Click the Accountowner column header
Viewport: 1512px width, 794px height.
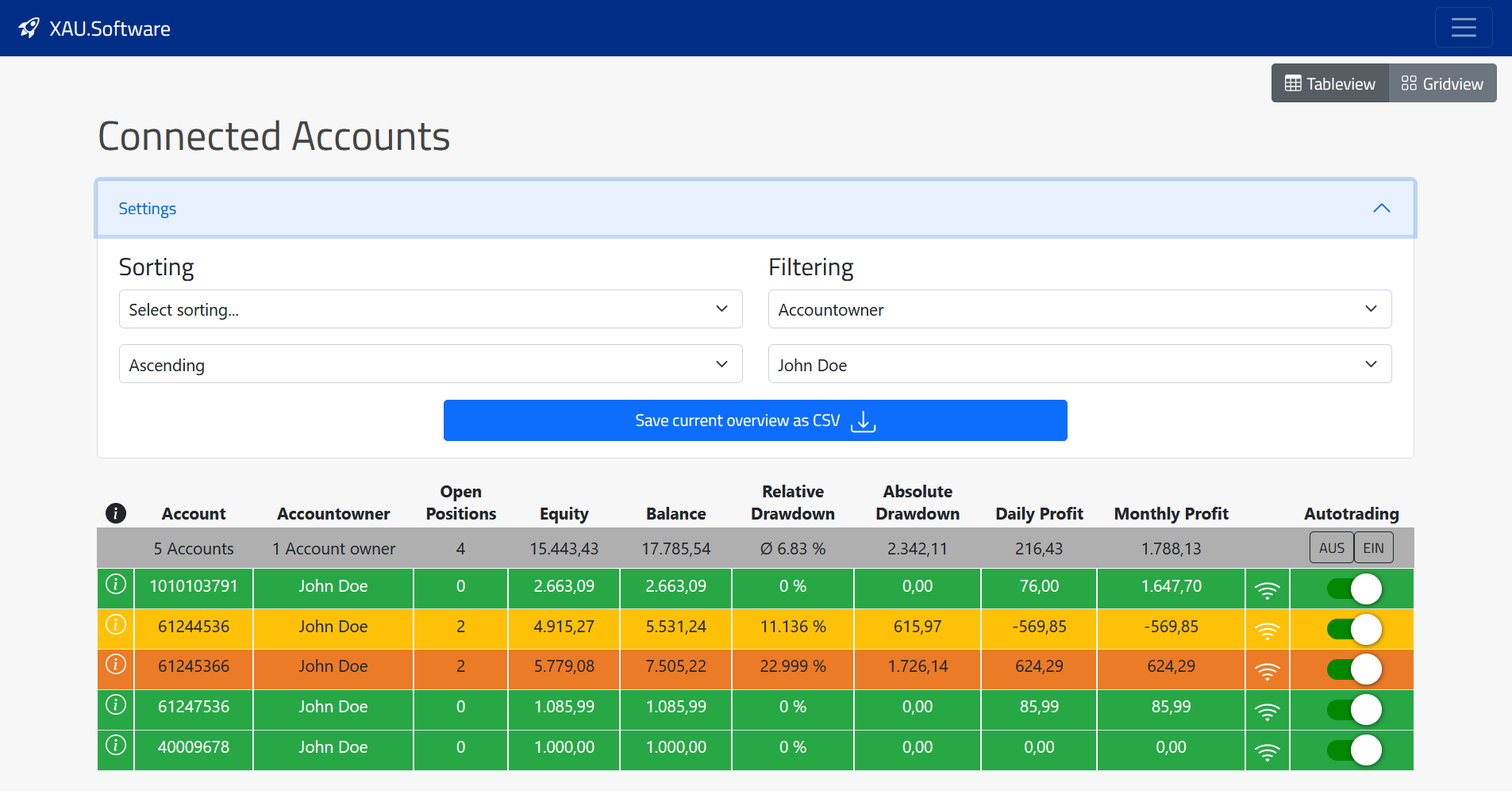tap(333, 513)
